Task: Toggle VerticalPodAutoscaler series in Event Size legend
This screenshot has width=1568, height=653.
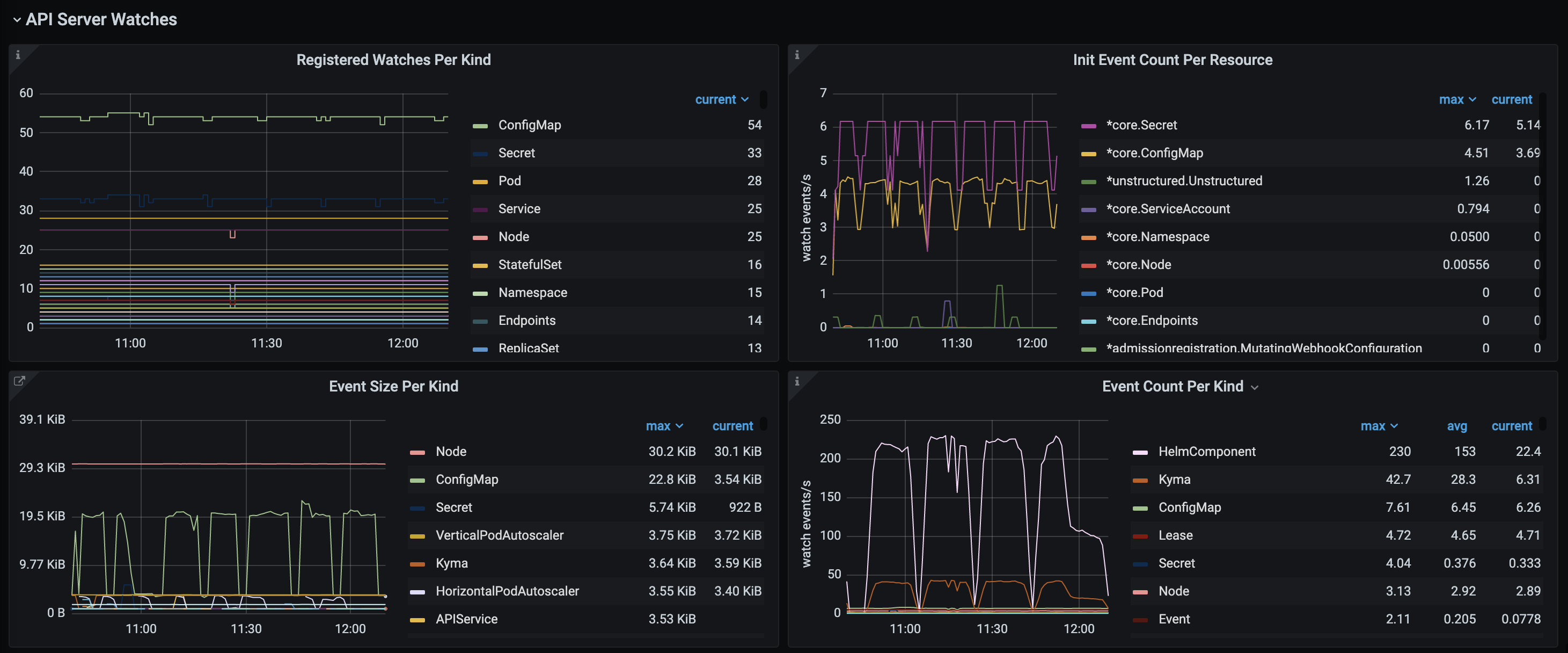Action: (499, 535)
